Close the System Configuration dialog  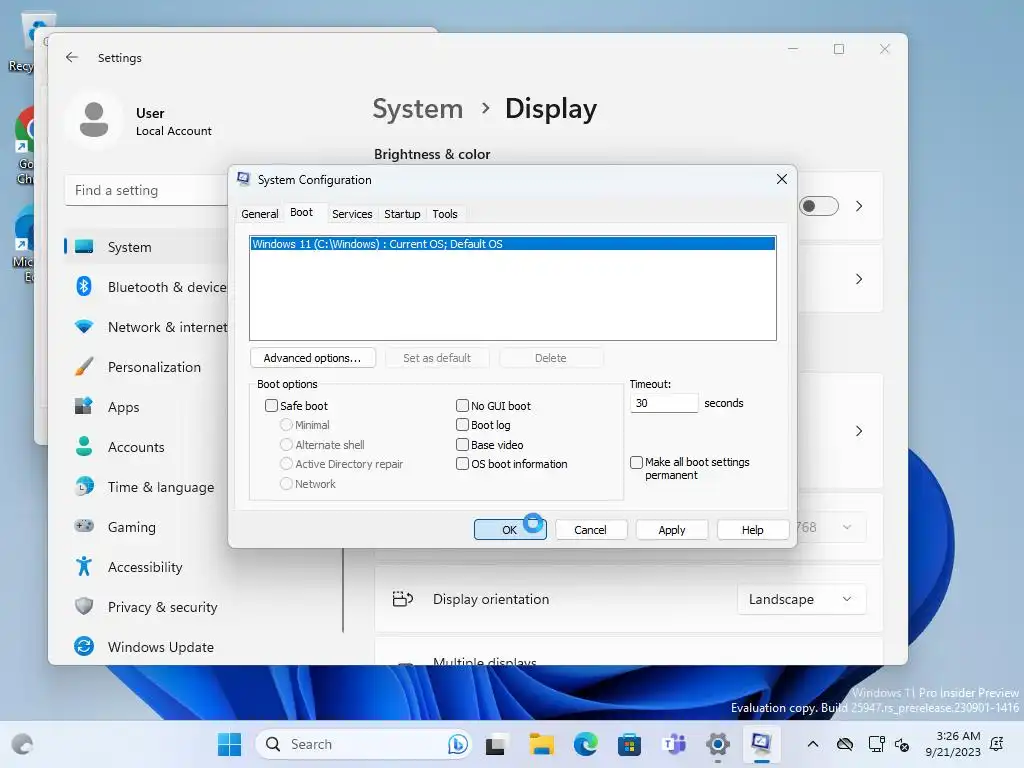(x=782, y=179)
